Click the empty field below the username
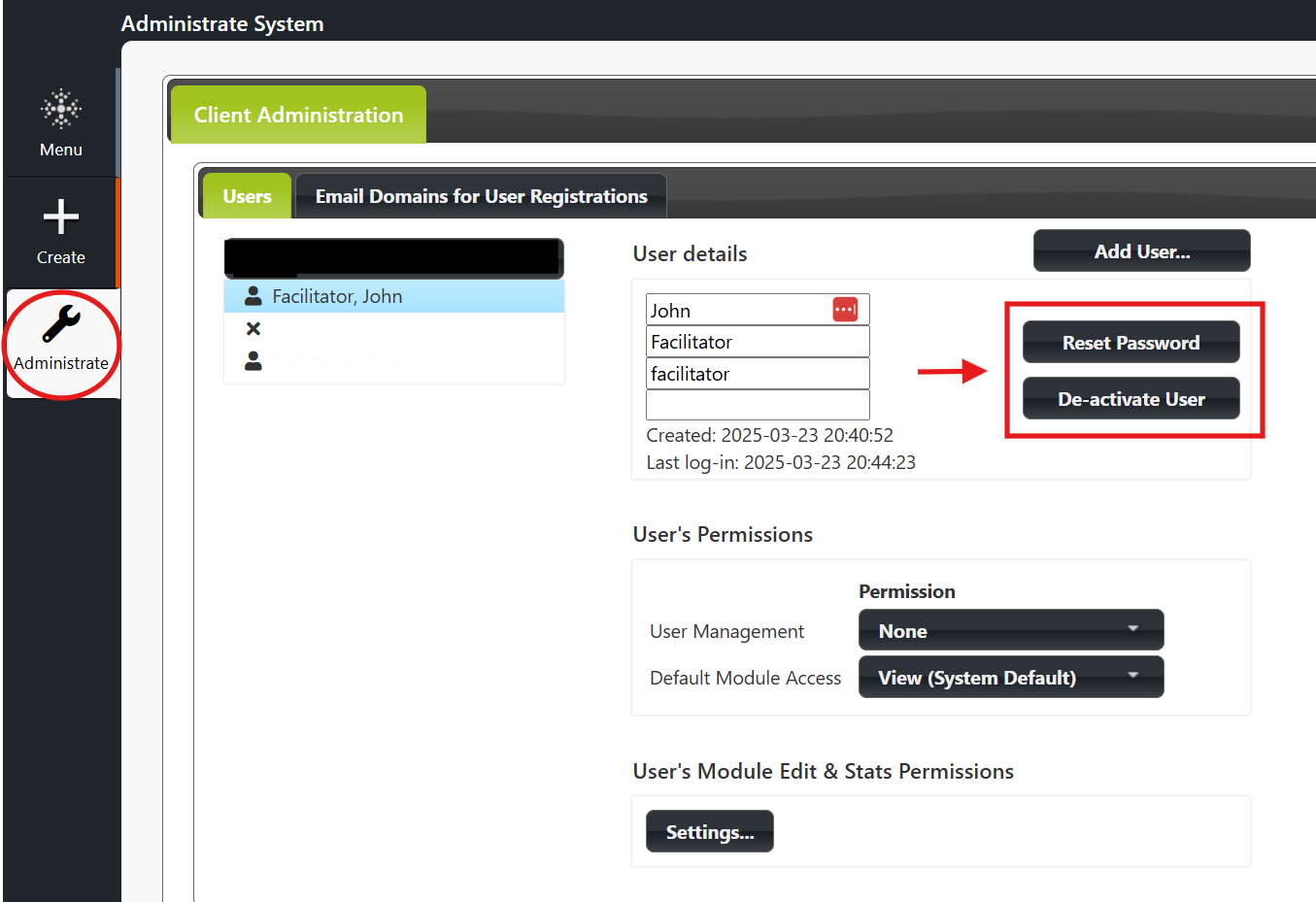 (758, 405)
